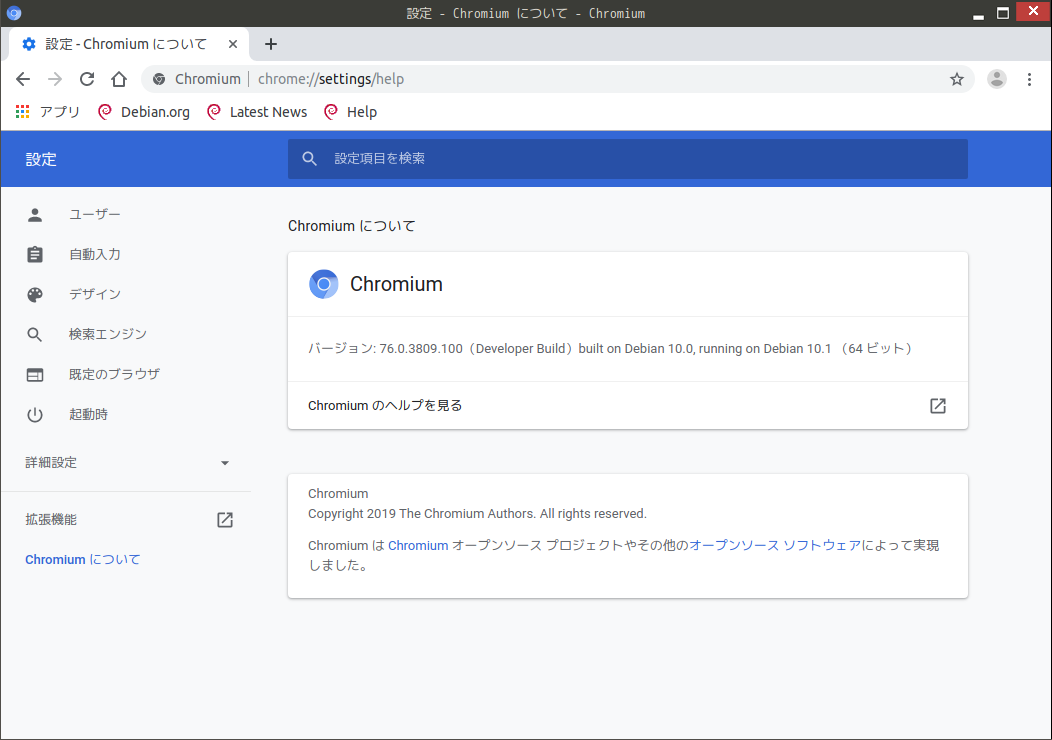Click the 自動入力 clipboard icon

click(x=35, y=254)
